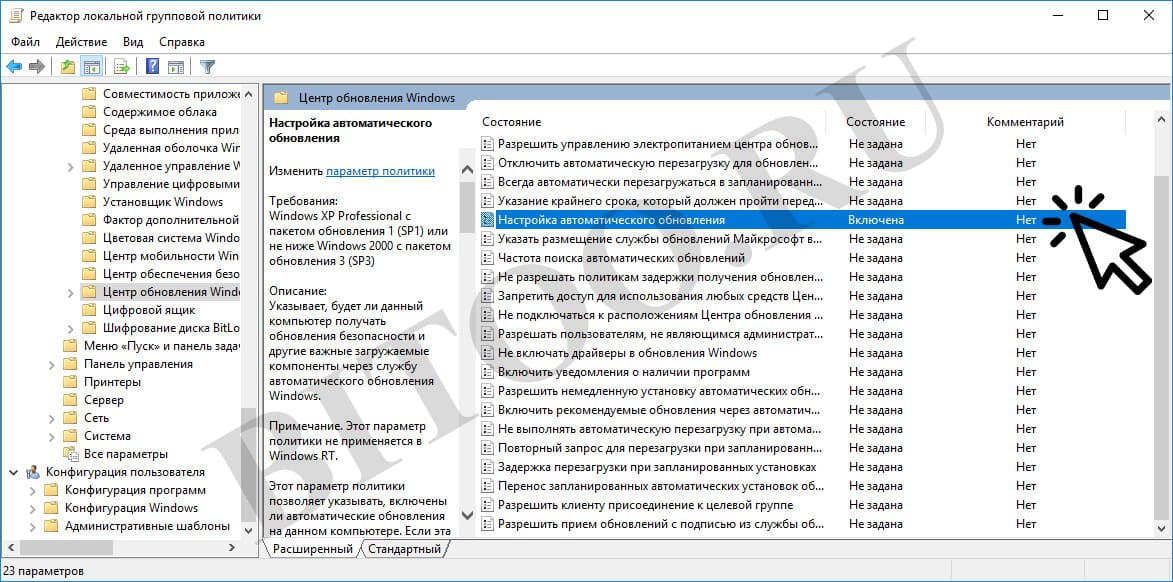Click the Export list toolbar icon
Screen dimensions: 1173x582
pos(122,67)
